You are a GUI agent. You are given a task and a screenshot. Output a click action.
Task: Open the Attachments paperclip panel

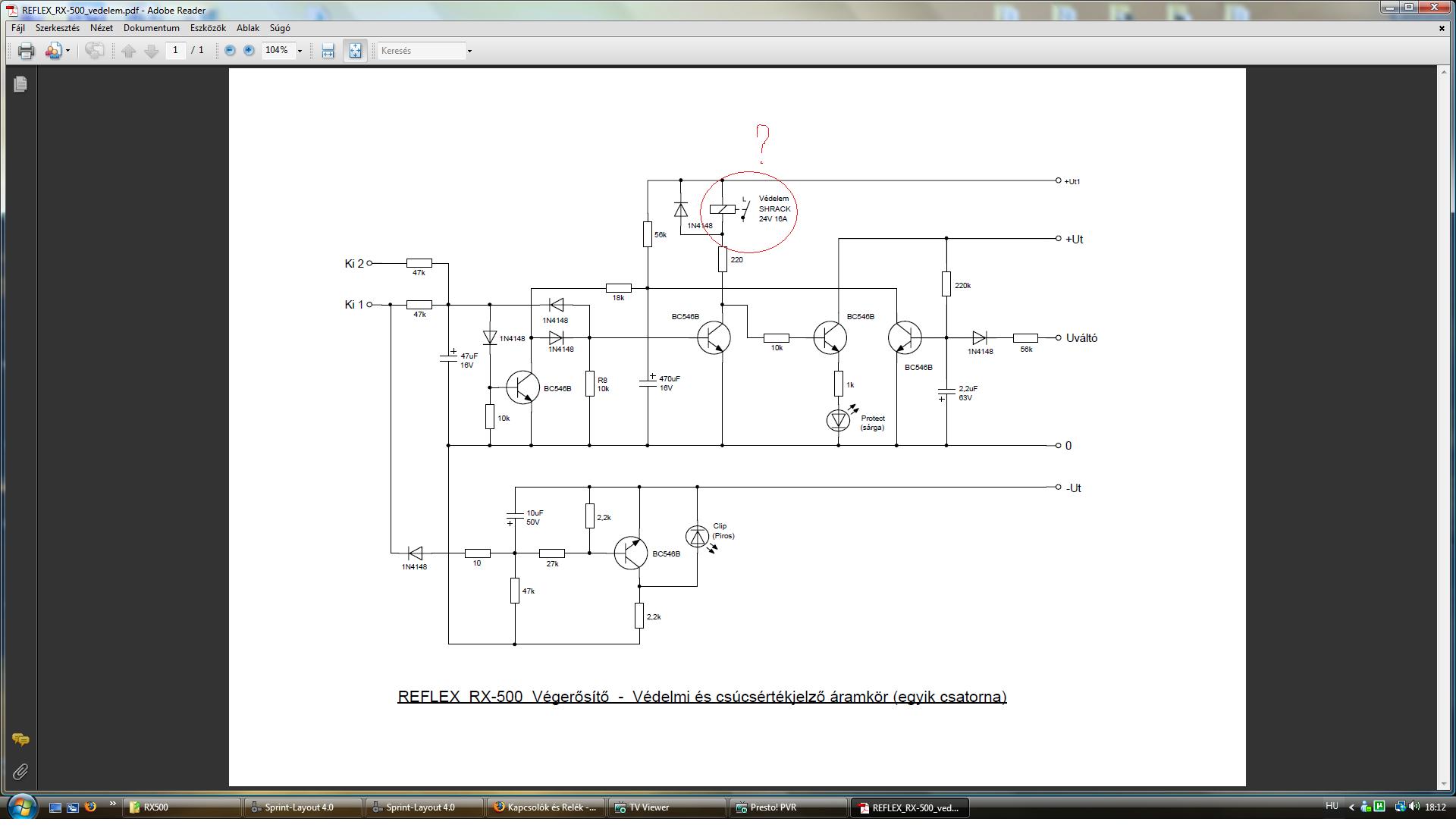(x=20, y=772)
